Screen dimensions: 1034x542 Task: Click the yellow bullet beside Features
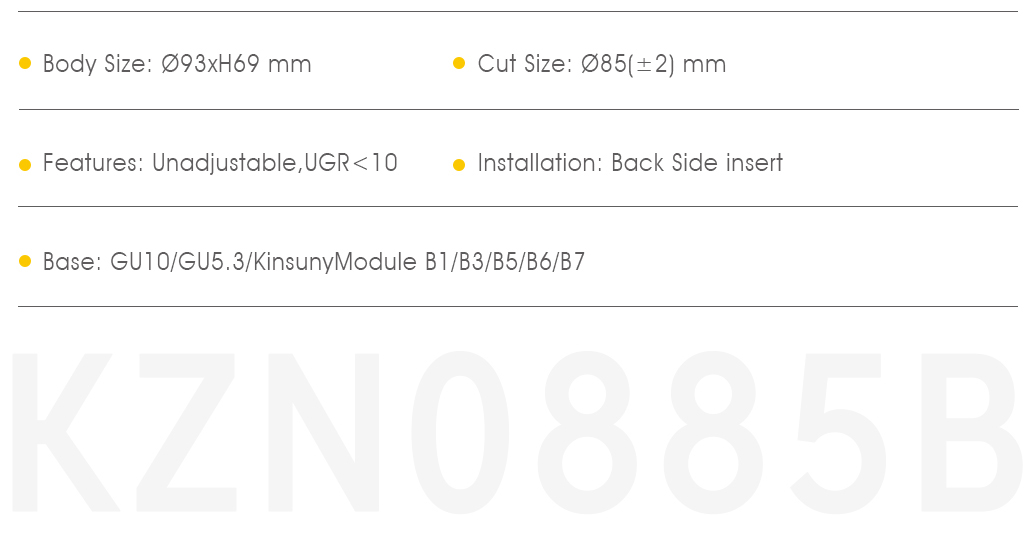coord(25,165)
